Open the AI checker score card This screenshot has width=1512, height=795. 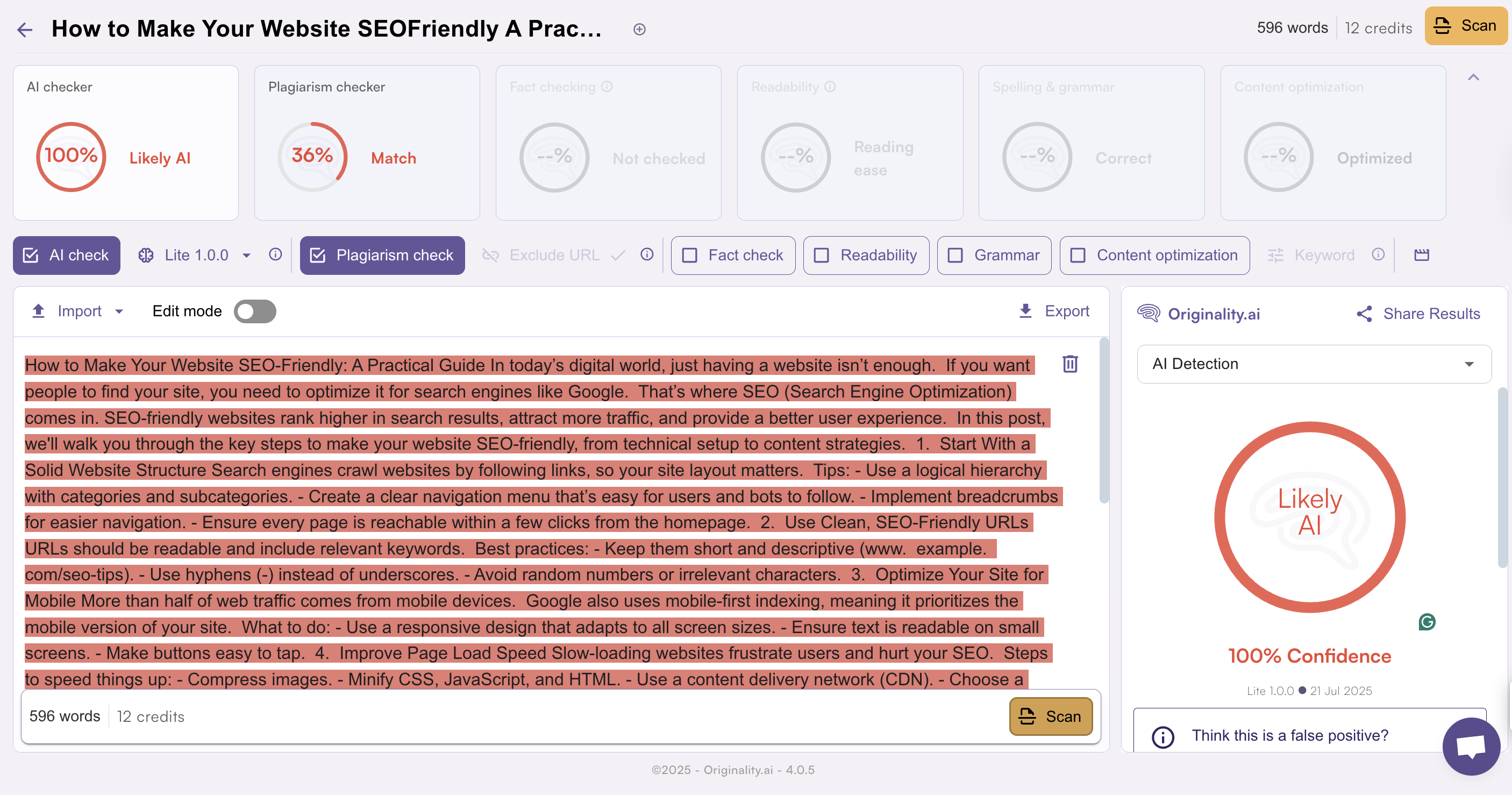[126, 143]
